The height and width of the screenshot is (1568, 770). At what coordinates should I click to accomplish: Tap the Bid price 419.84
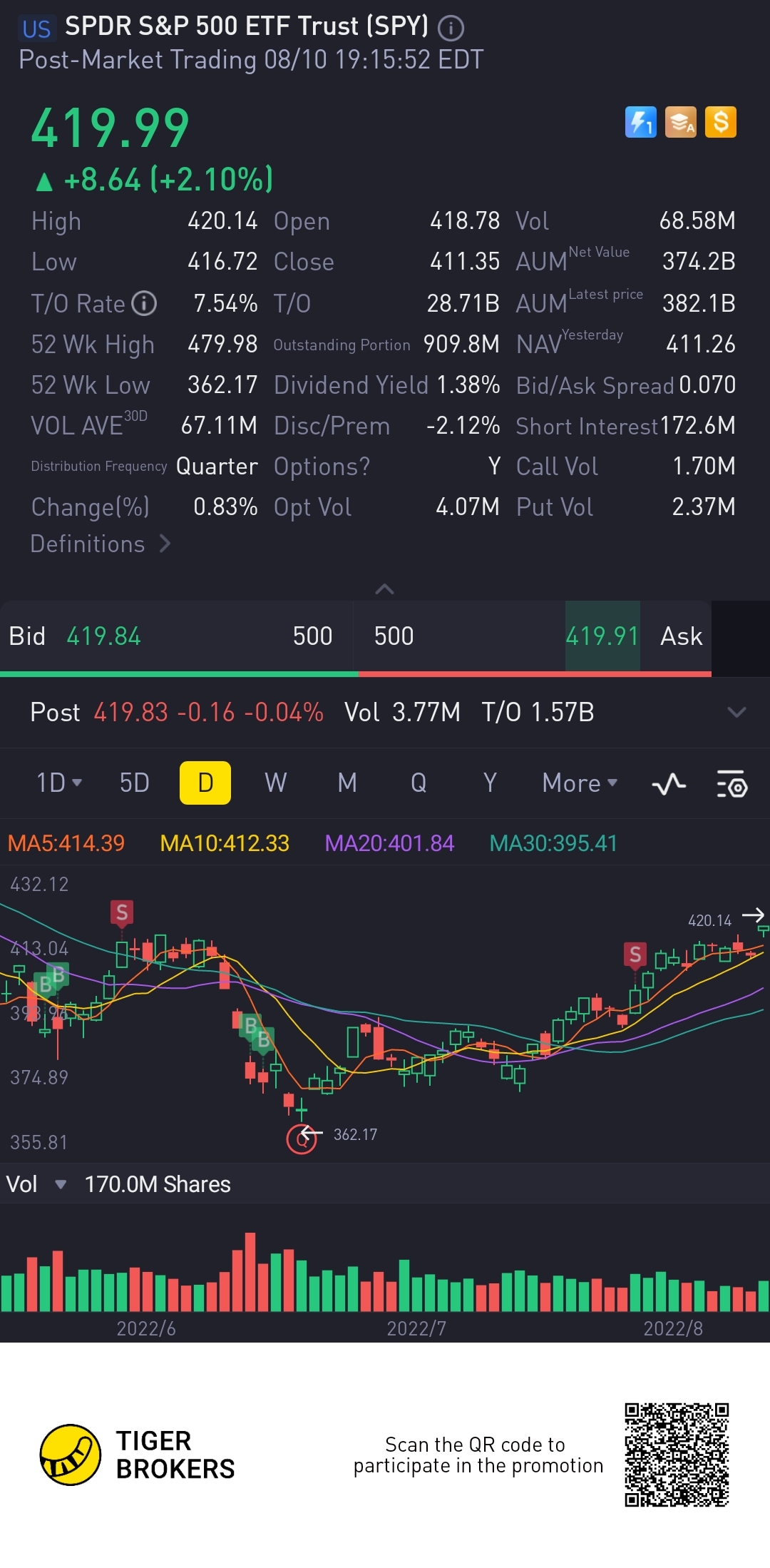pos(103,636)
